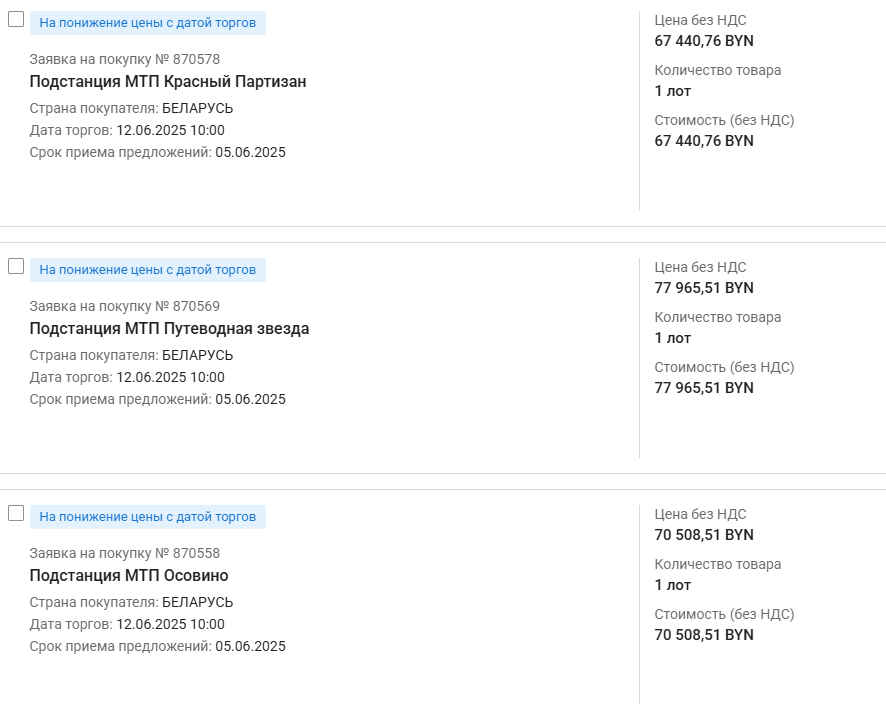Click price 70 508,51 BYN under Цена без НДС
886x704 pixels.
(703, 535)
